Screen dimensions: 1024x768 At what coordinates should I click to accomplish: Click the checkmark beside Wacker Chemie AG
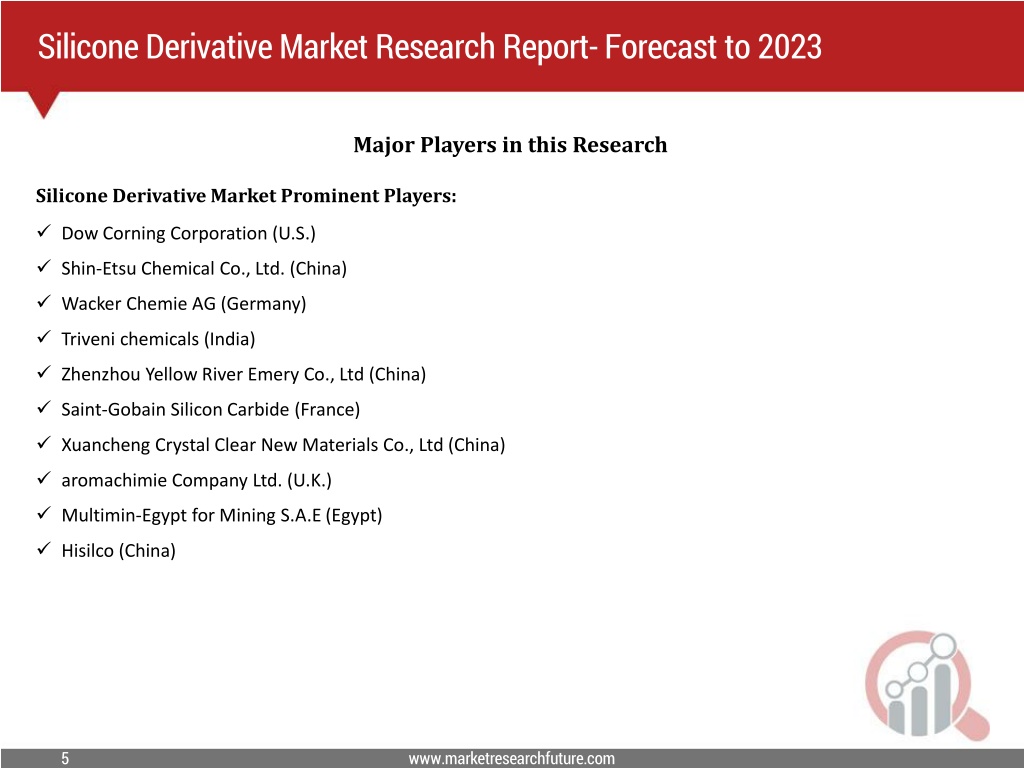[44, 302]
